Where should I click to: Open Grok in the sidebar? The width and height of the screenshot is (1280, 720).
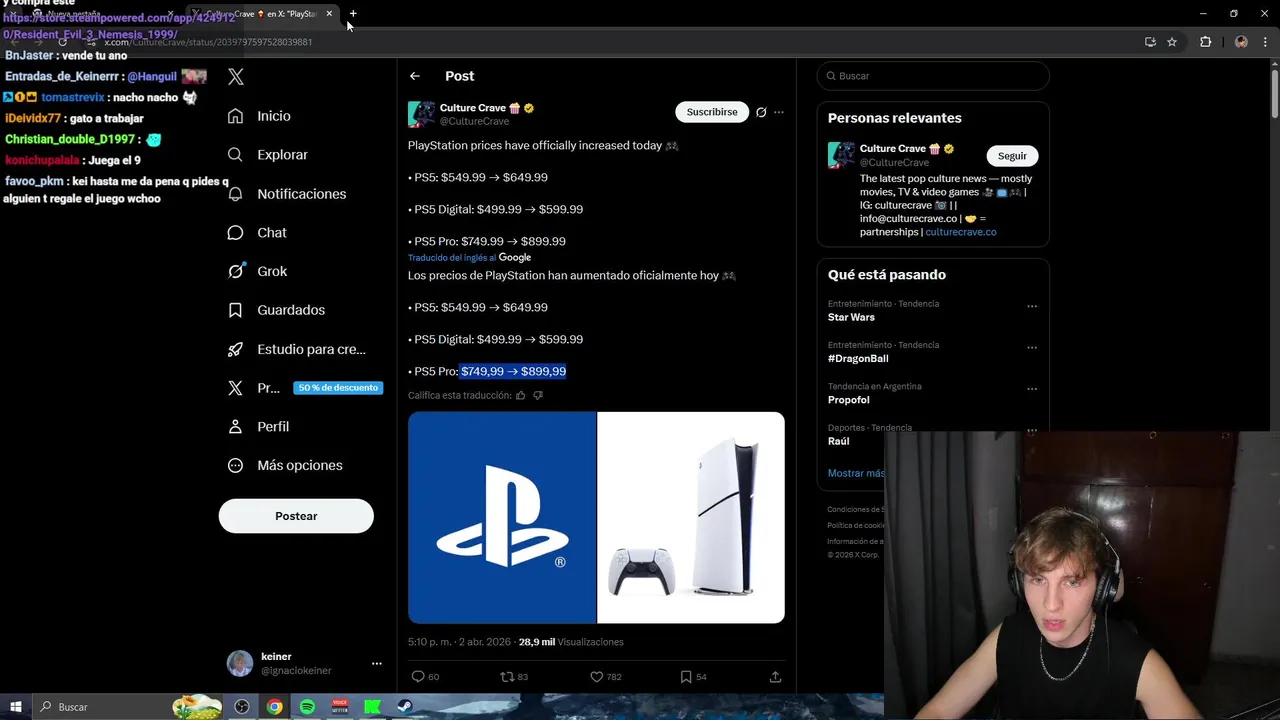pos(257,271)
